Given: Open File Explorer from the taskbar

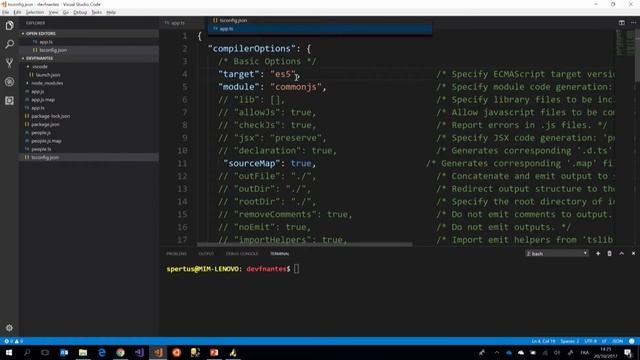Looking at the screenshot, I should (x=83, y=353).
